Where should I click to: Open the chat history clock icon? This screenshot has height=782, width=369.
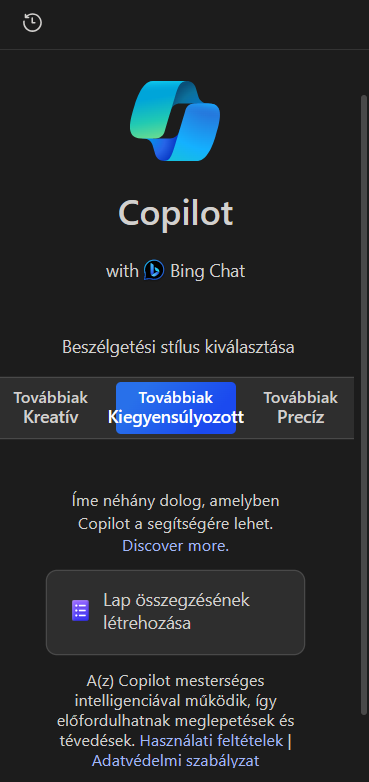point(32,23)
